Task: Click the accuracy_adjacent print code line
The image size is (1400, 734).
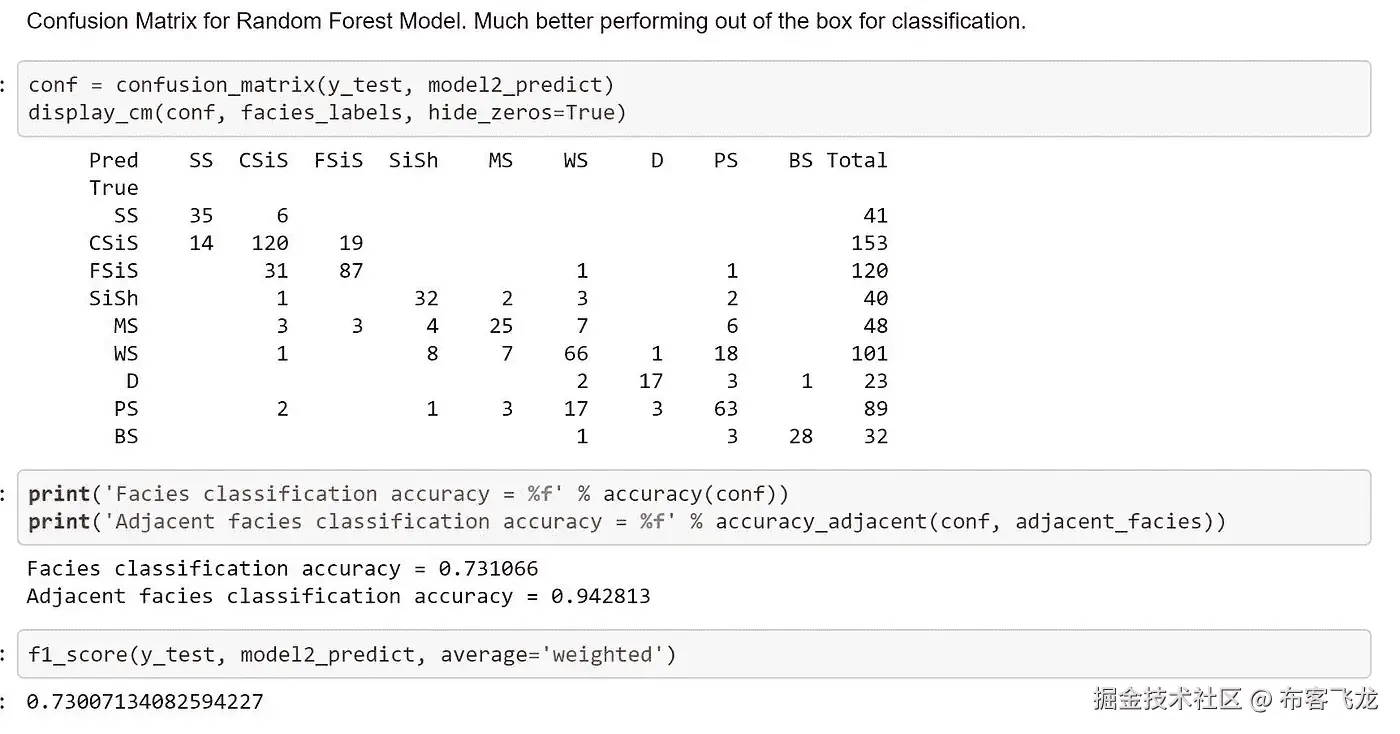Action: click(x=626, y=521)
